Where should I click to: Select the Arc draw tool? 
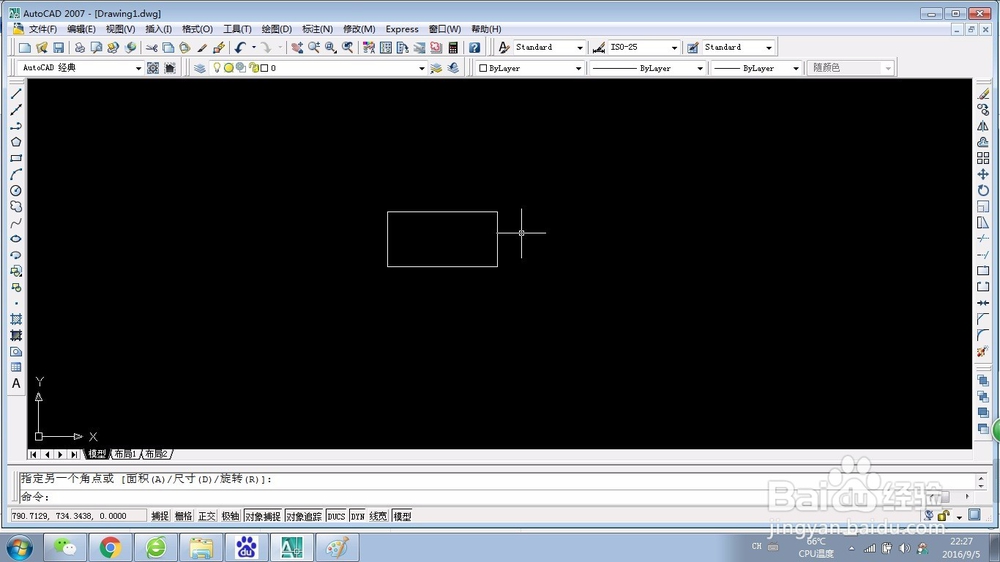16,174
